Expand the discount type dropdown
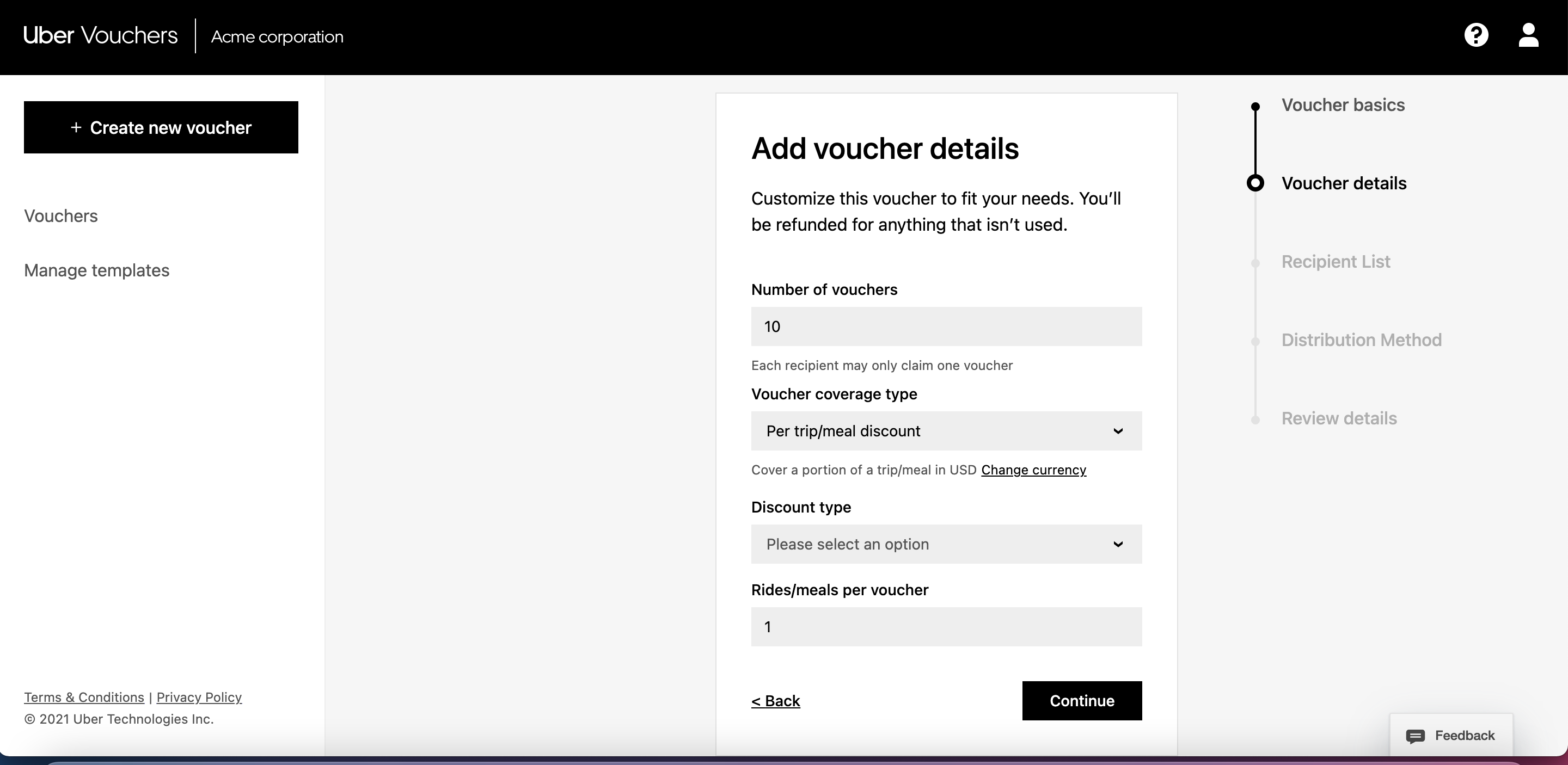Image resolution: width=1568 pixels, height=765 pixels. point(945,543)
